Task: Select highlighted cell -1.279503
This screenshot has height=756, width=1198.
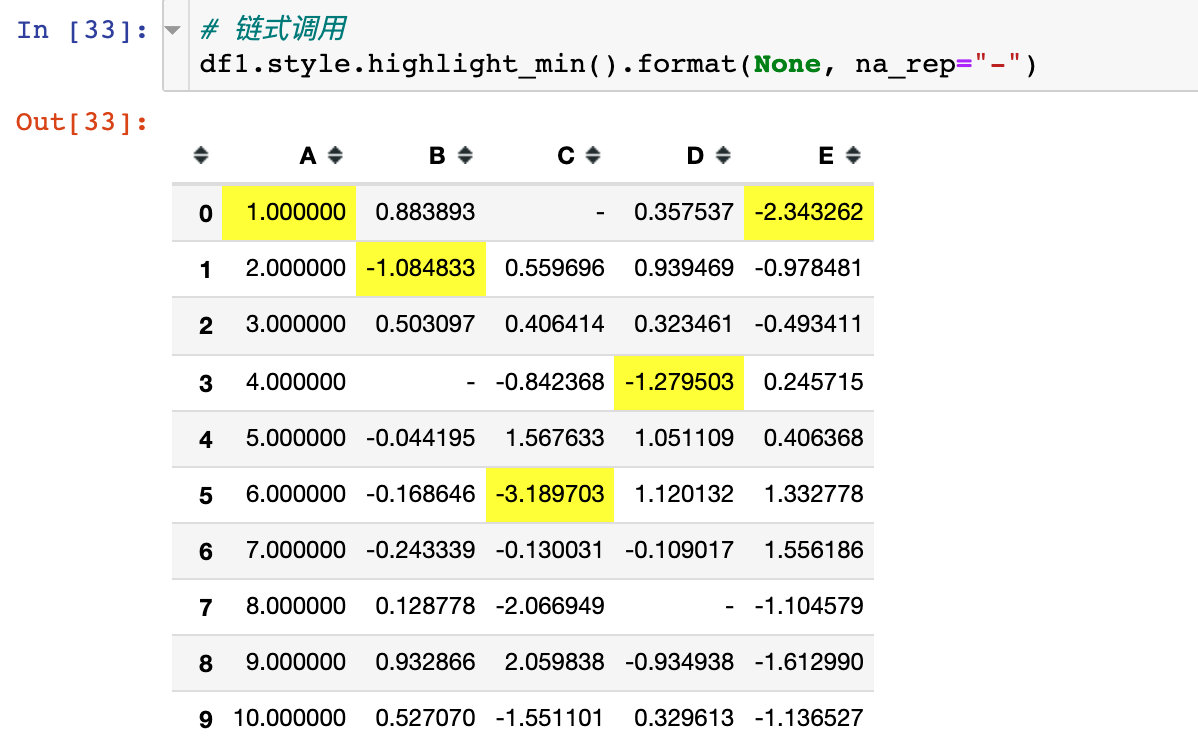Action: 678,381
